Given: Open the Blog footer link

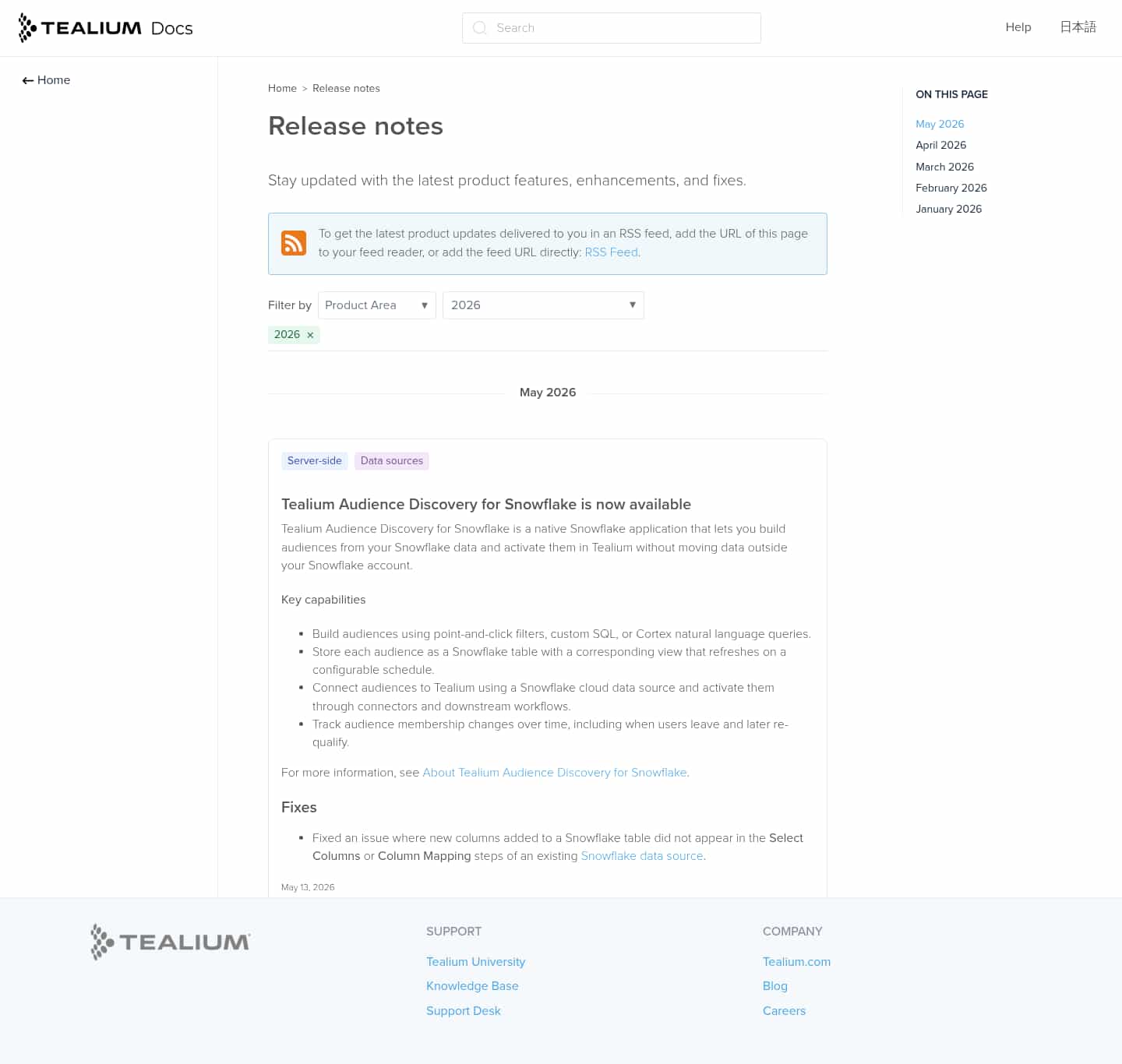Looking at the screenshot, I should [x=775, y=986].
